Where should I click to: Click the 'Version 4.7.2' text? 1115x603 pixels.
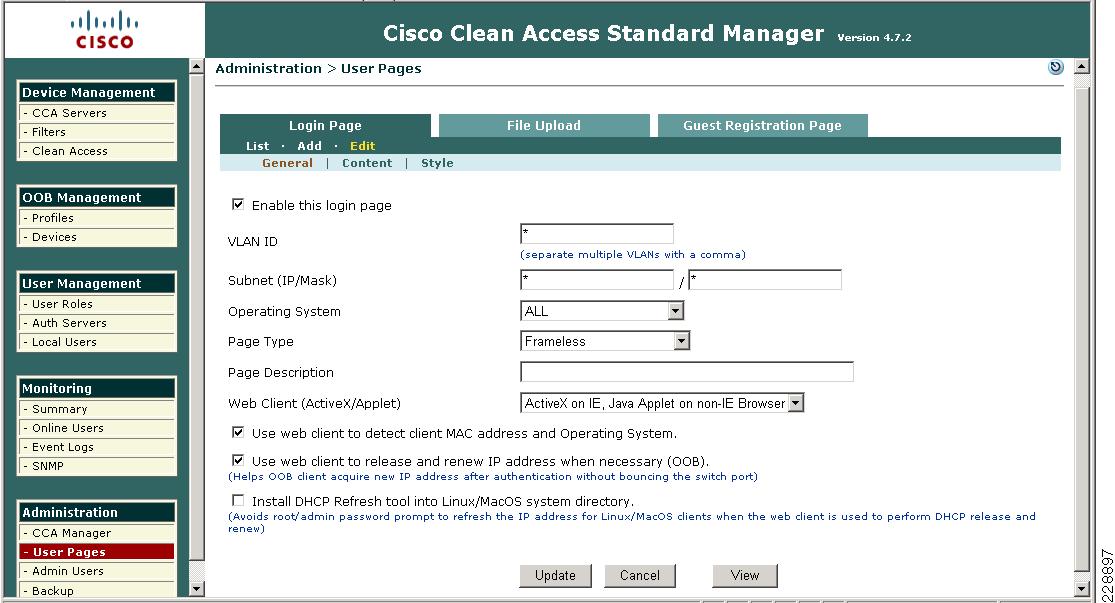point(874,38)
